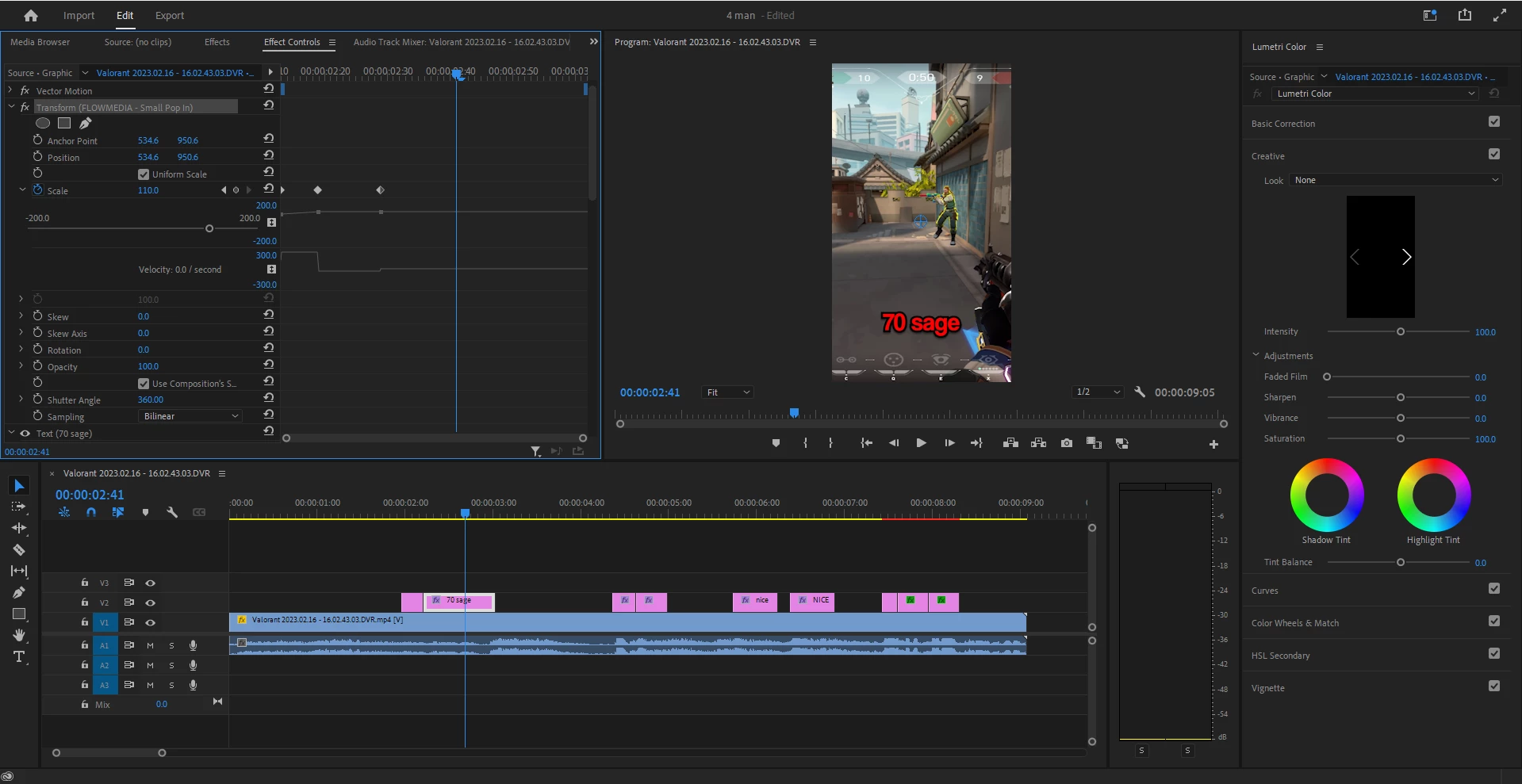Image resolution: width=1522 pixels, height=784 pixels.
Task: Reset the Rotation parameter
Action: (x=269, y=348)
